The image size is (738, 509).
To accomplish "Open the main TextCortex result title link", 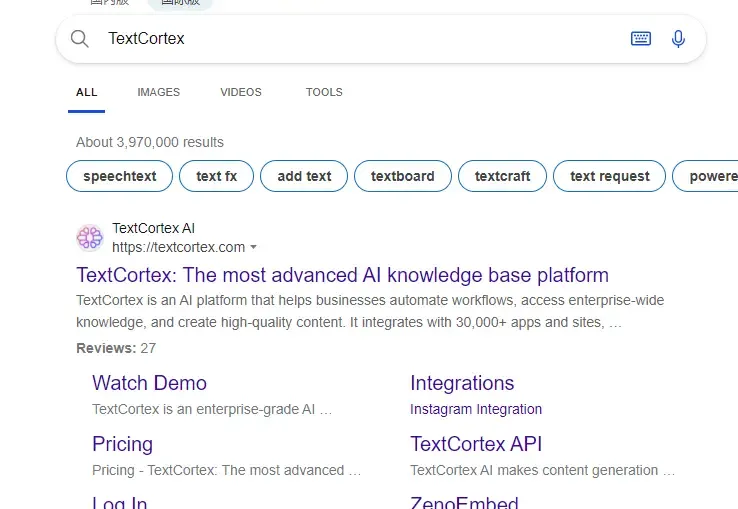I will click(x=342, y=275).
